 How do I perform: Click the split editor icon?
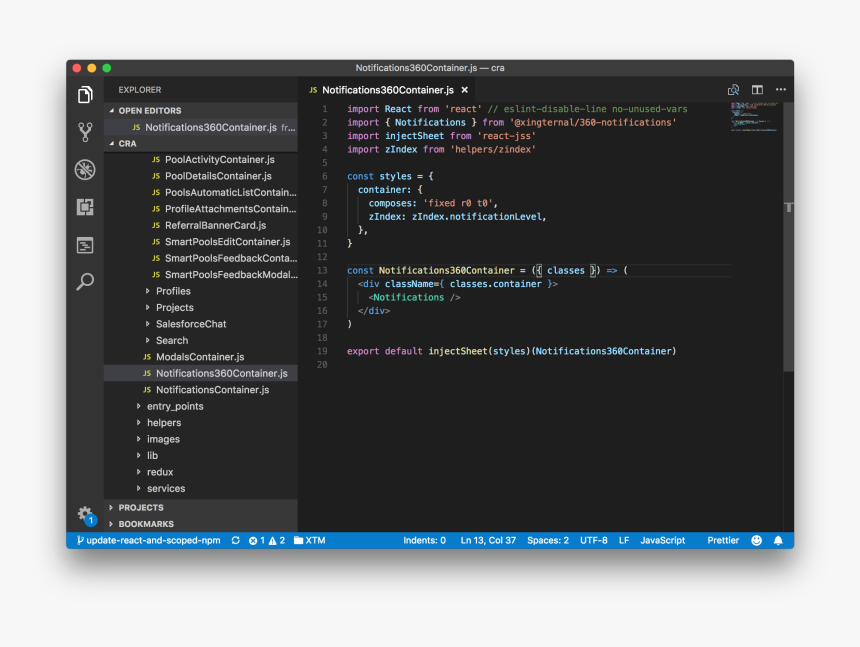[757, 90]
